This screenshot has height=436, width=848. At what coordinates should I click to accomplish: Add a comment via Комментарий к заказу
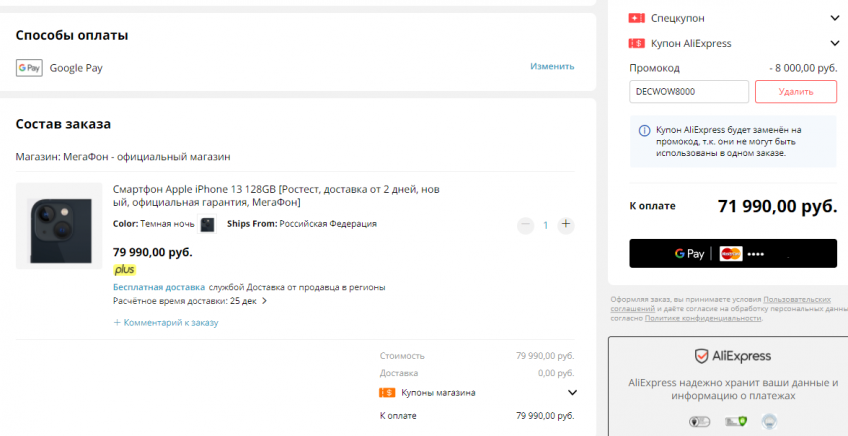pos(166,323)
